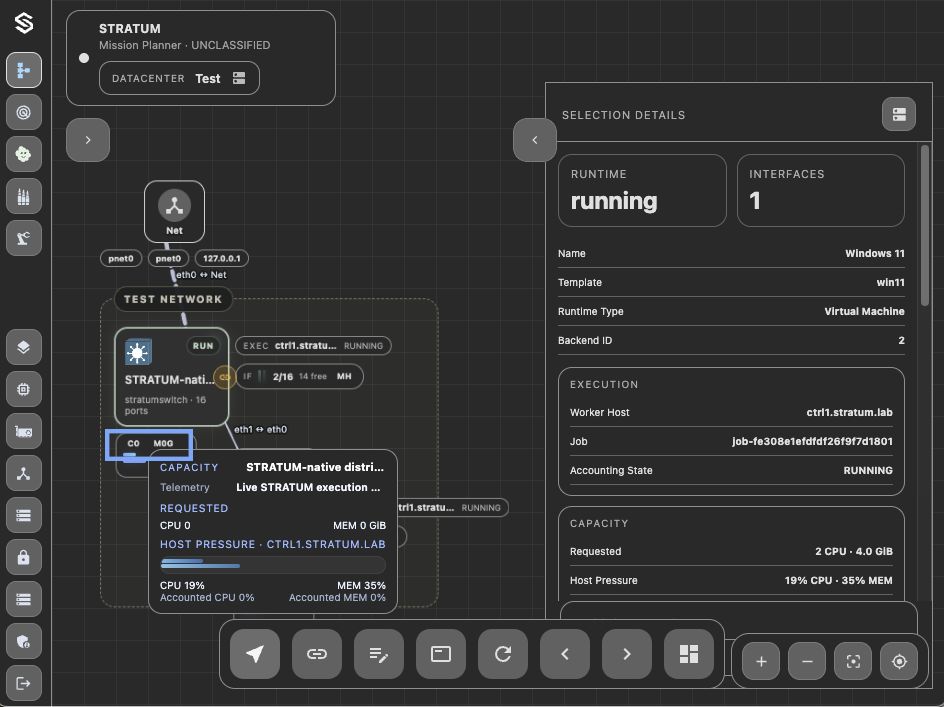The width and height of the screenshot is (944, 707).
Task: Click the Name value Windows 11
Action: (x=875, y=254)
